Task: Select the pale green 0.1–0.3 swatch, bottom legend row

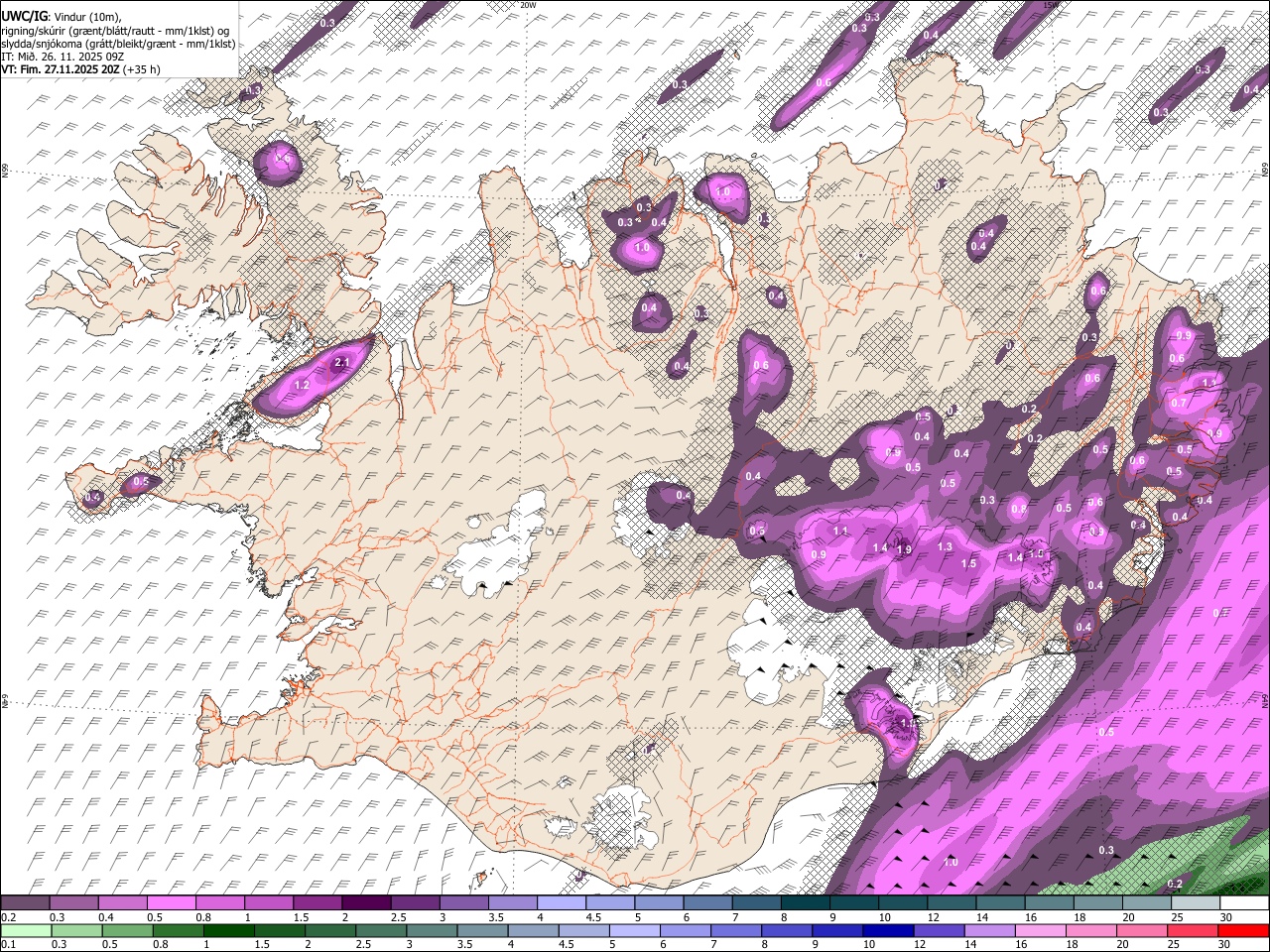Action: tap(26, 931)
